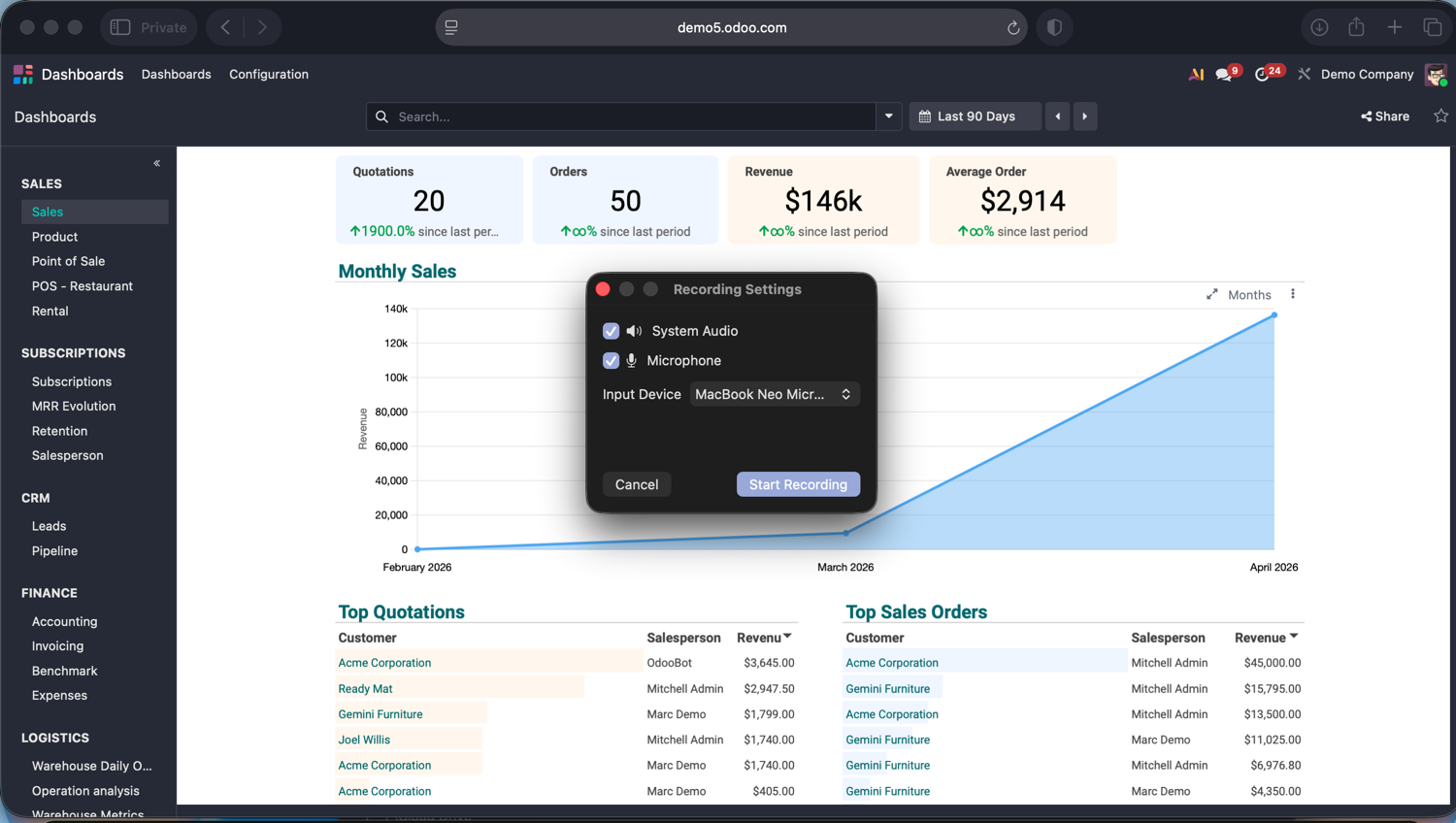The image size is (1456, 823).
Task: Open Joel Willis in Top Quotations
Action: [x=364, y=740]
